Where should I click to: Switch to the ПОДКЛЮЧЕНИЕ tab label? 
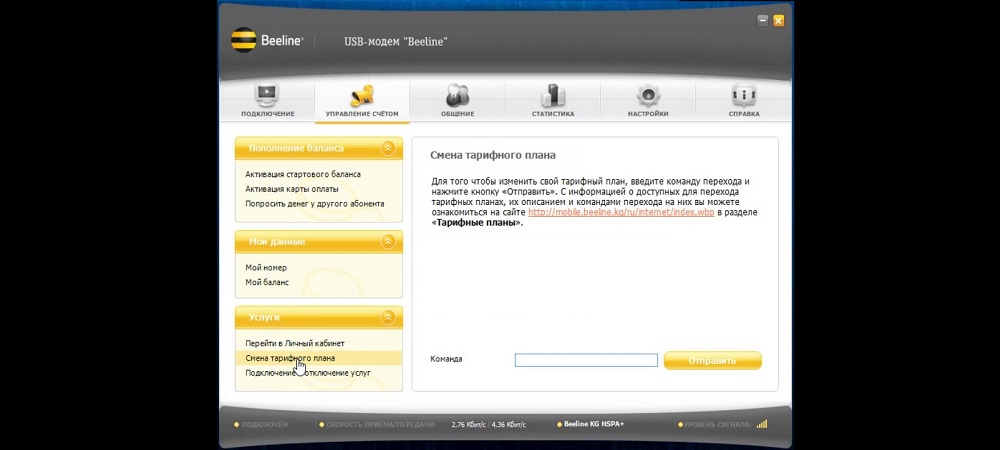coord(267,114)
